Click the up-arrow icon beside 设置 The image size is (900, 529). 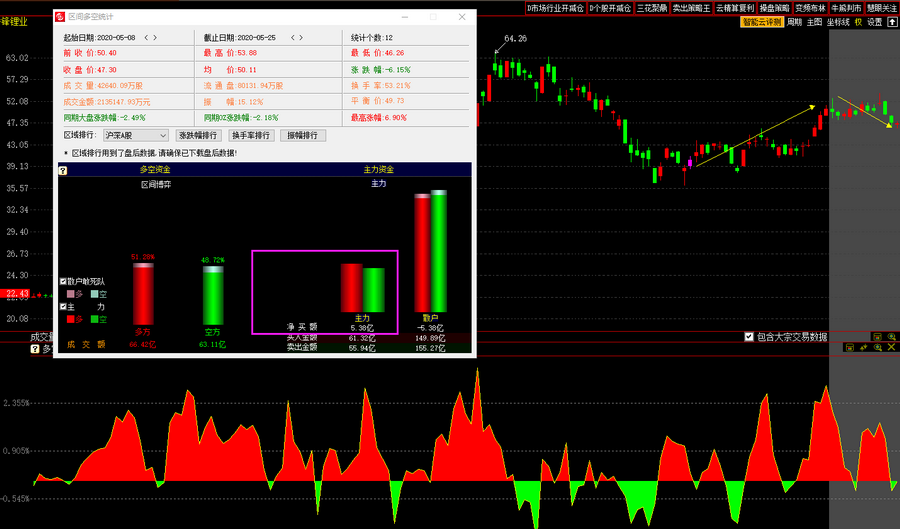(891, 22)
